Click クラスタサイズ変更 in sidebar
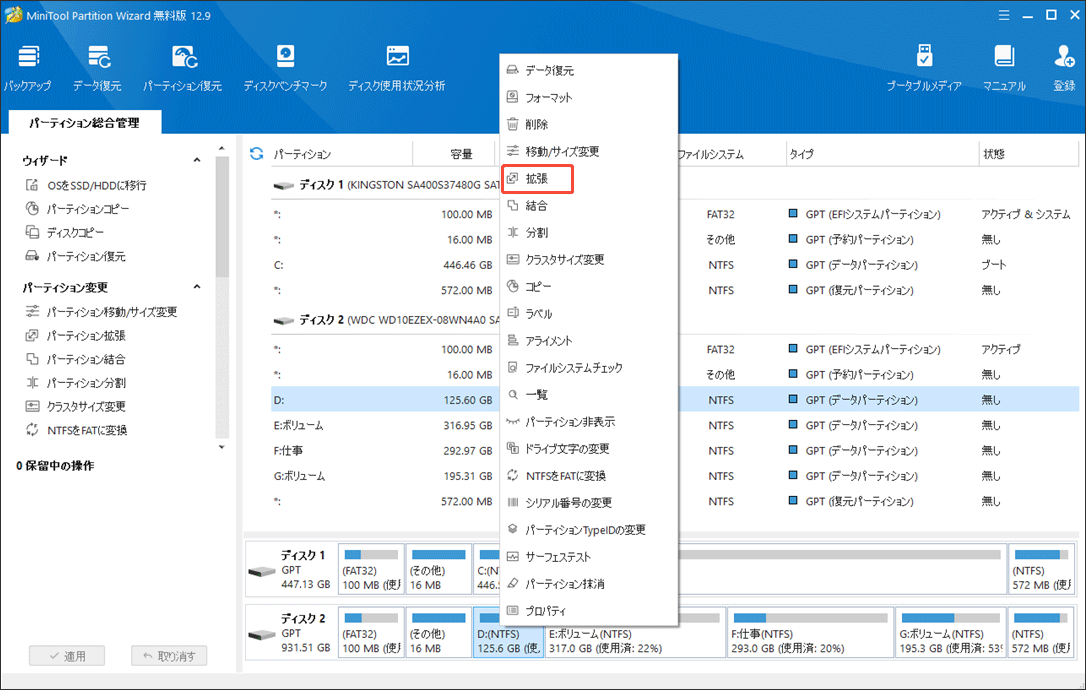The image size is (1086, 690). click(x=75, y=406)
